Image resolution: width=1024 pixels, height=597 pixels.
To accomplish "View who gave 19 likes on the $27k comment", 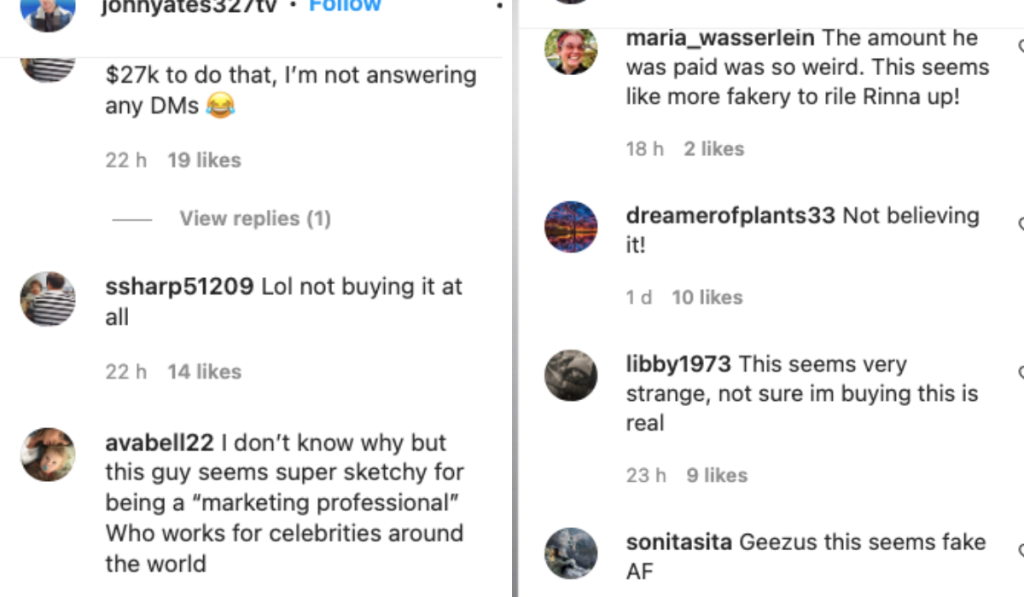I will tap(204, 159).
